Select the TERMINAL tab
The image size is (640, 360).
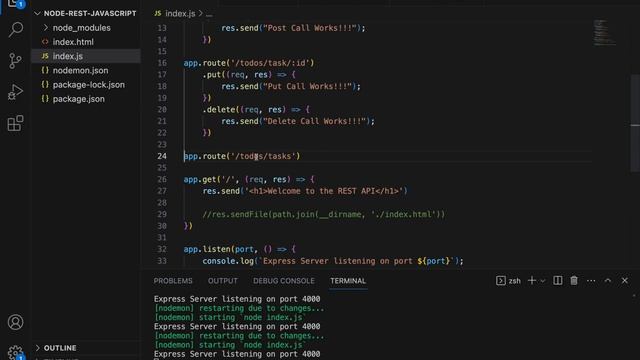point(348,281)
